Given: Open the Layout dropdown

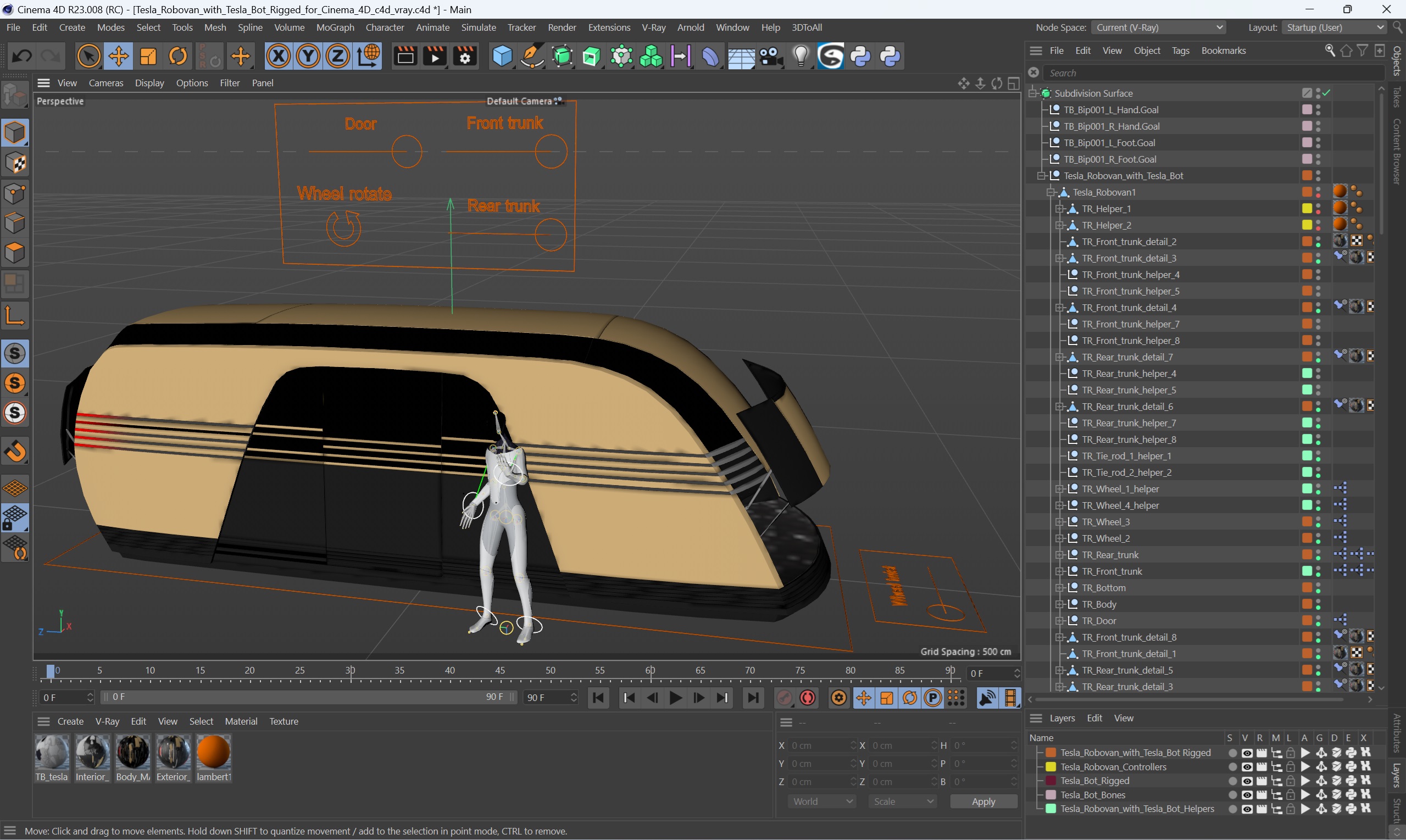Looking at the screenshot, I should (1335, 27).
